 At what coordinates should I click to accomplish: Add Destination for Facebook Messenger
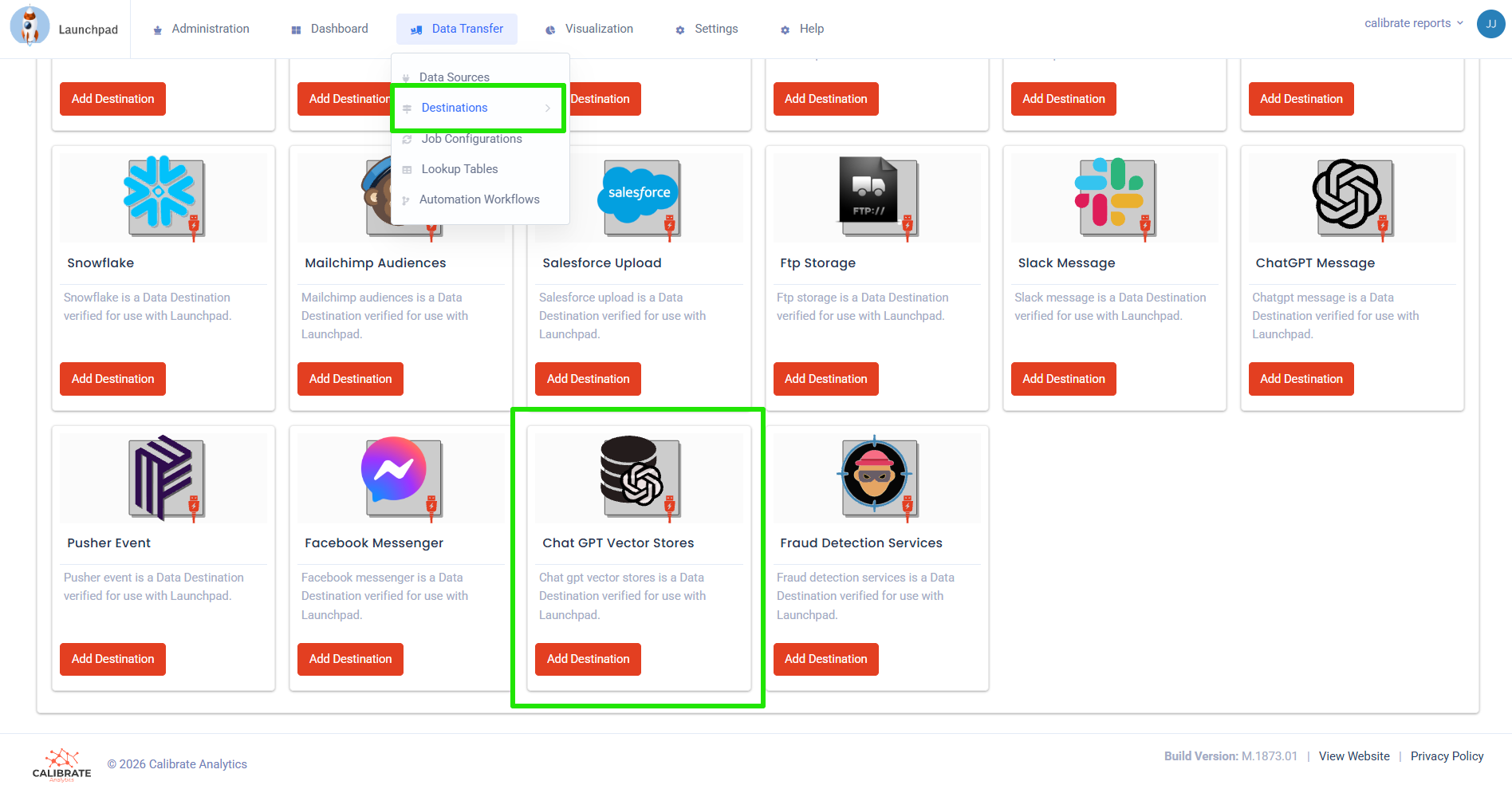[x=350, y=659]
